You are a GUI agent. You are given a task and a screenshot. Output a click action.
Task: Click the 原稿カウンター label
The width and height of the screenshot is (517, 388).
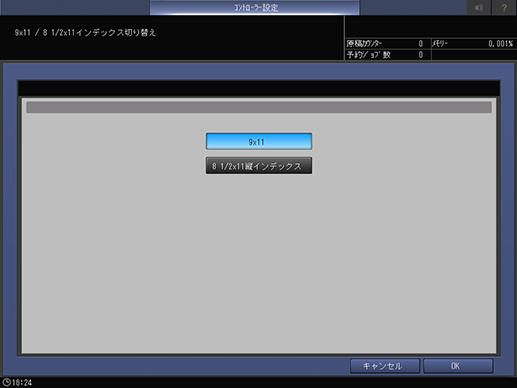[x=364, y=44]
